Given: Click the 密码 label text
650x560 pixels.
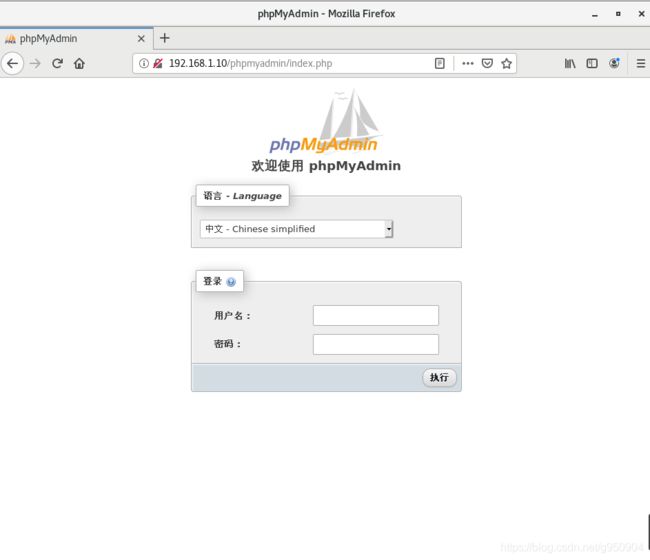Looking at the screenshot, I should (x=227, y=344).
